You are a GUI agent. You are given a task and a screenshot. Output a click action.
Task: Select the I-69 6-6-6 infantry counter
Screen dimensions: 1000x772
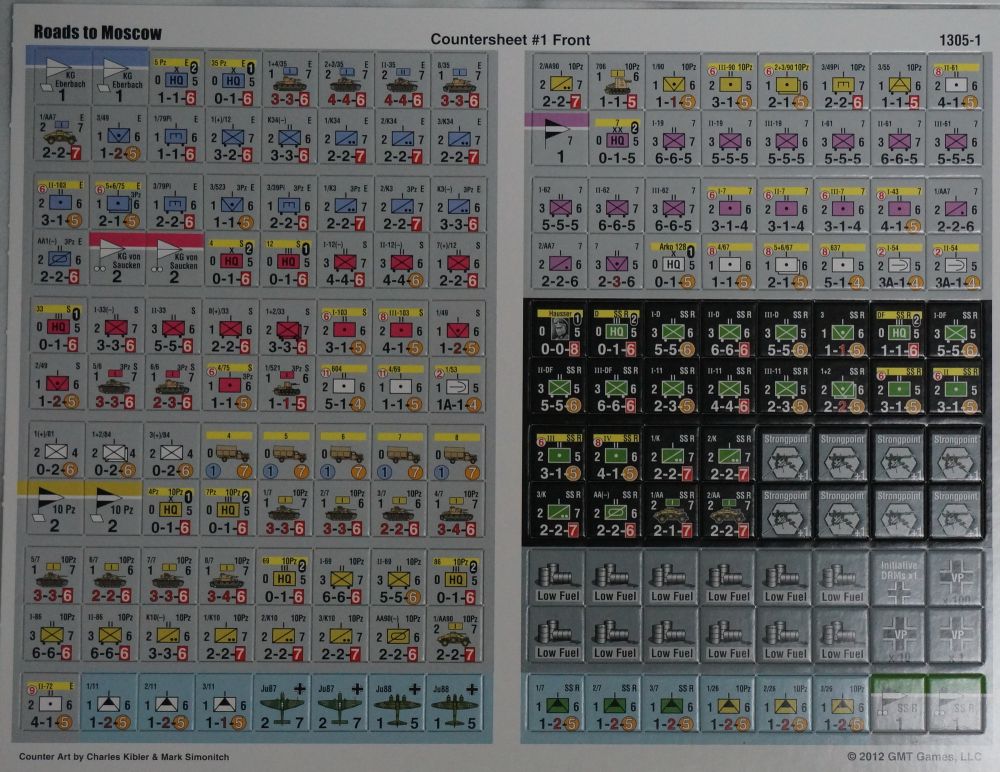pos(342,578)
